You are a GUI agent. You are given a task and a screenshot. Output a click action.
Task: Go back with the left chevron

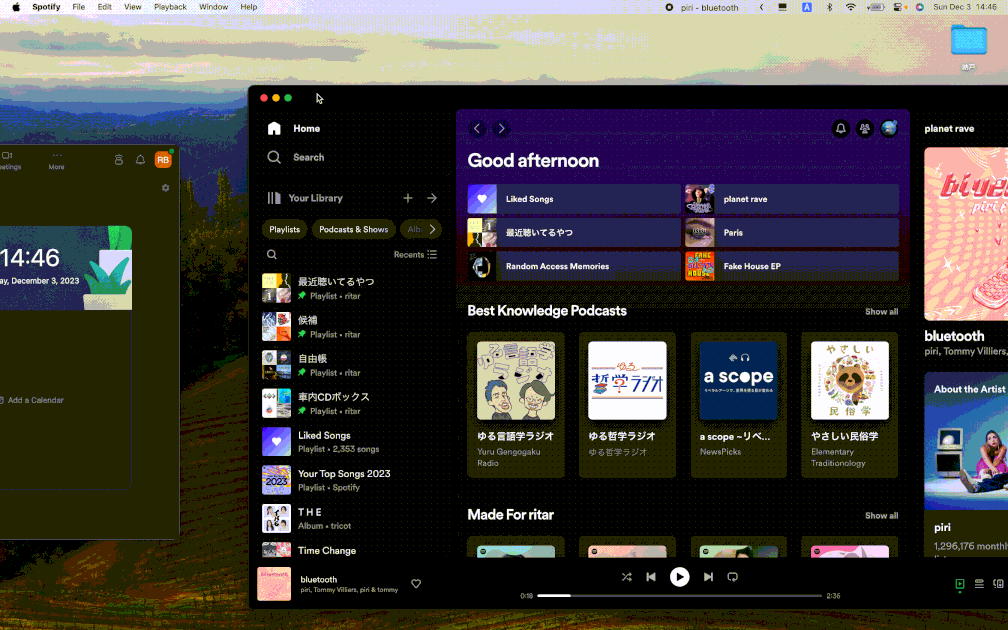pos(477,129)
